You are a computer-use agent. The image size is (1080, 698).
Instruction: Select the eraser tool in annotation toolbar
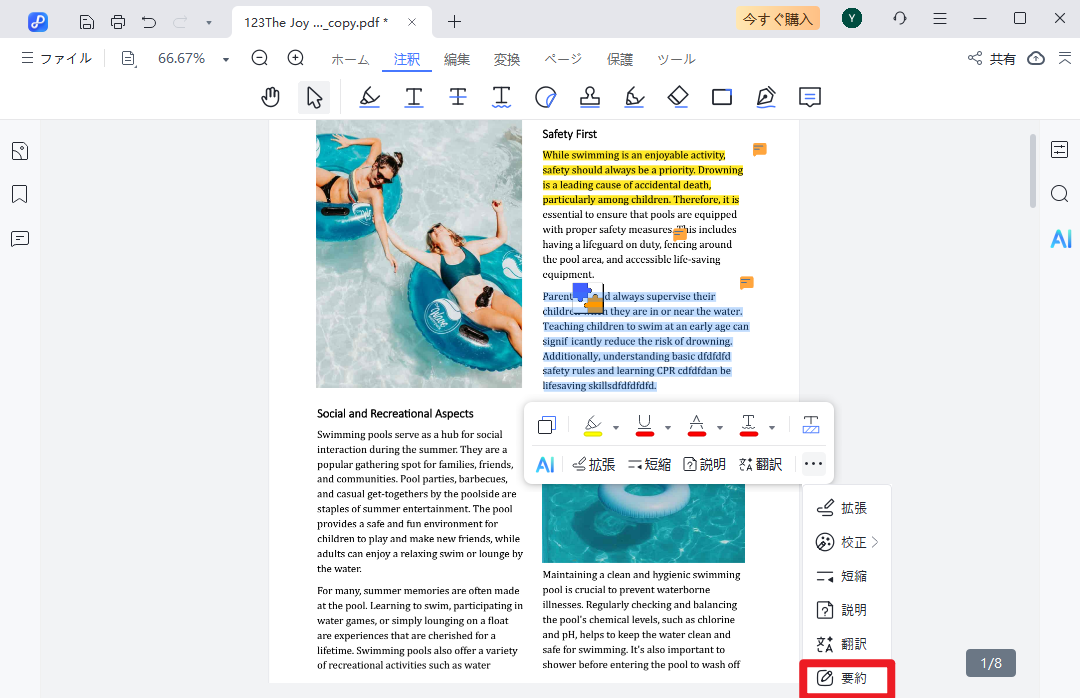pos(678,97)
